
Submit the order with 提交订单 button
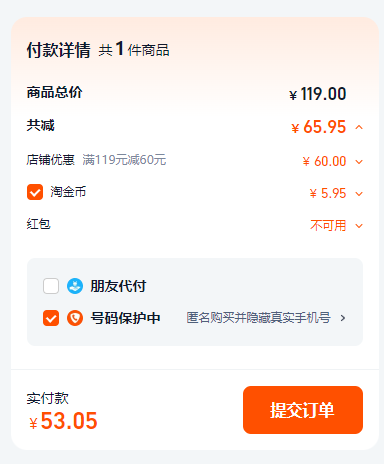tap(303, 410)
